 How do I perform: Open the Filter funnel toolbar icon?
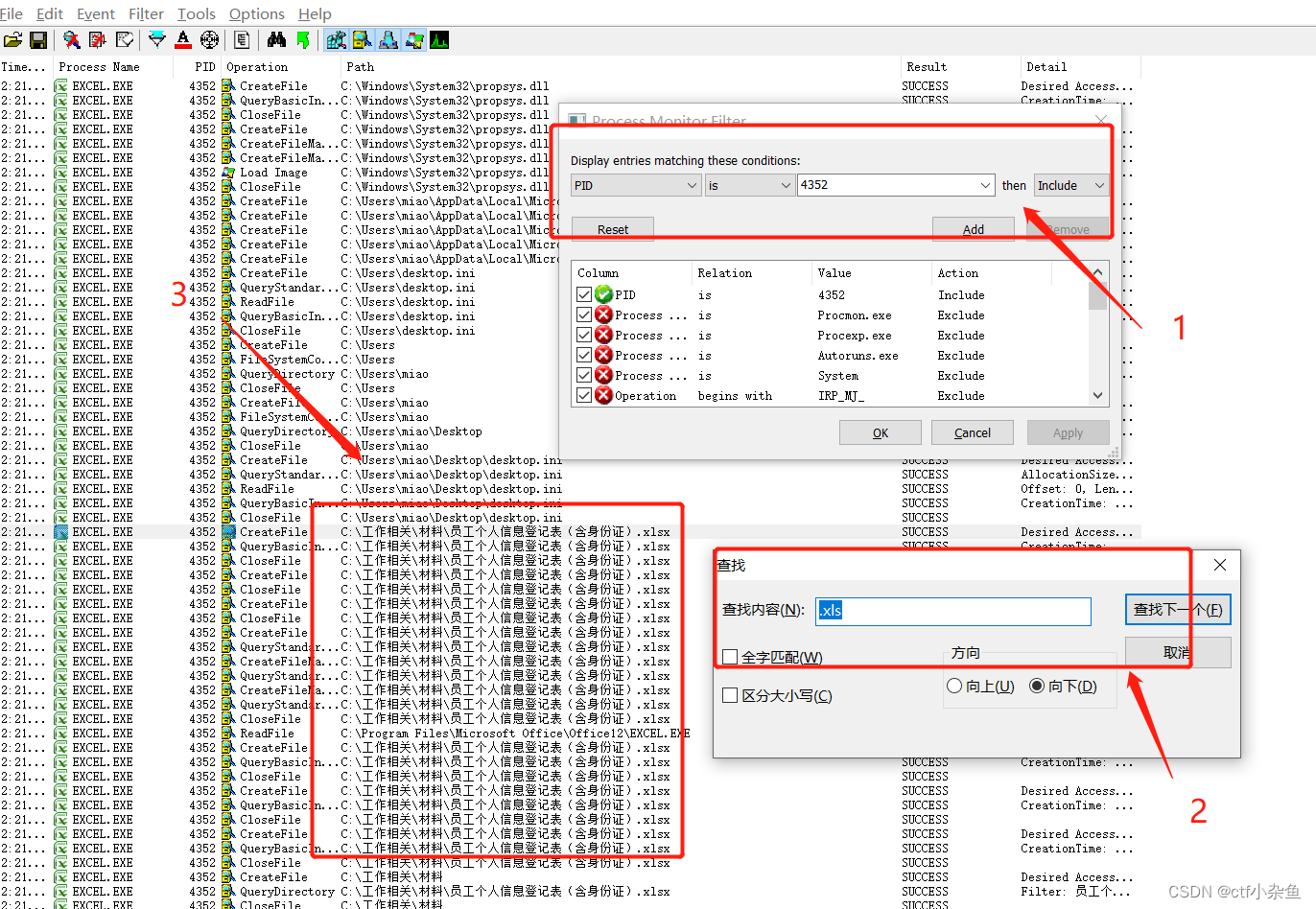[x=156, y=40]
